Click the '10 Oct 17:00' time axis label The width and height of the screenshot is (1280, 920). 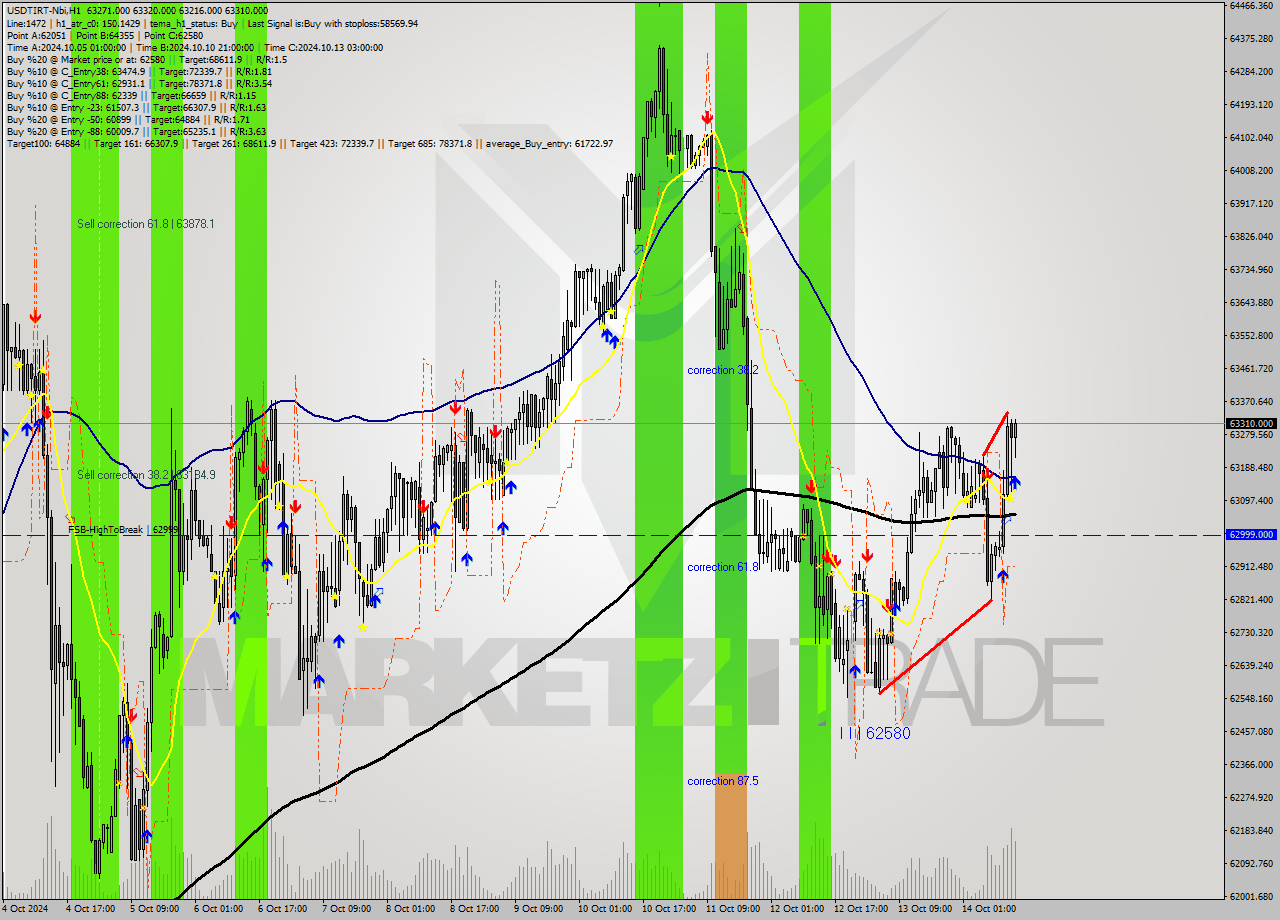coord(669,909)
